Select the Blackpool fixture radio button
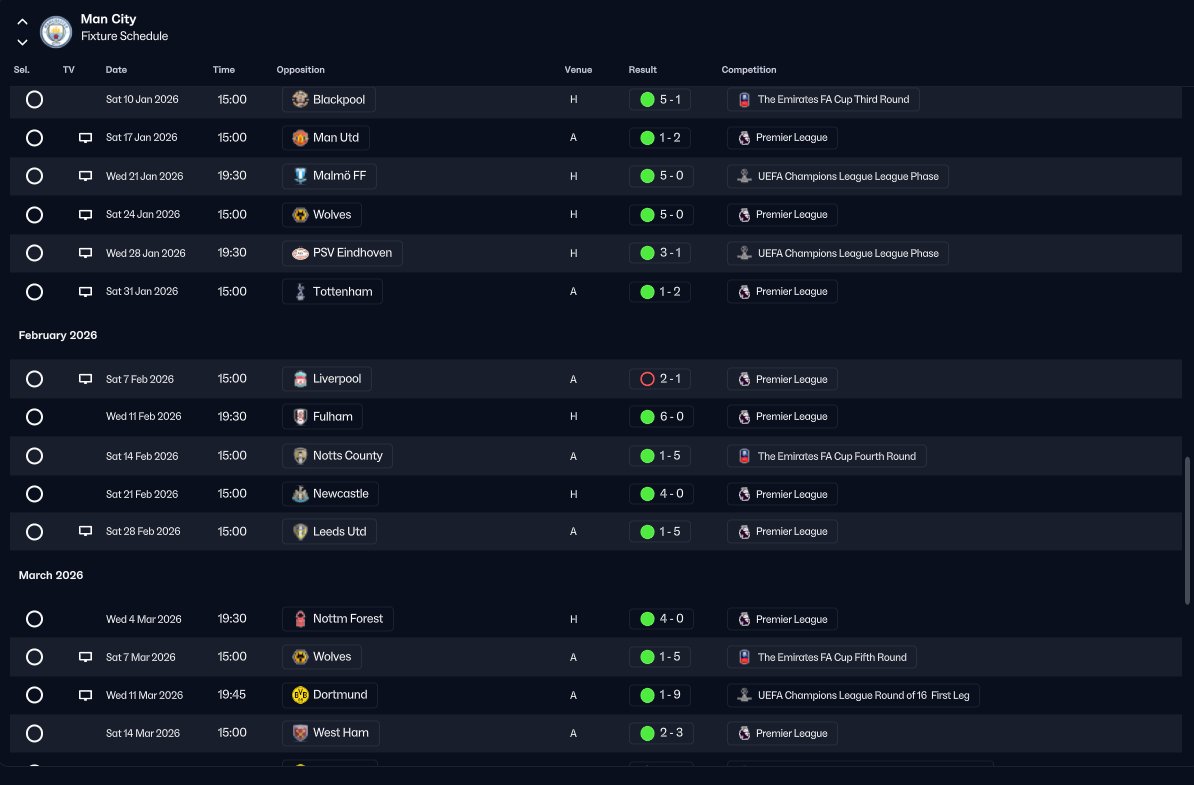 click(34, 99)
